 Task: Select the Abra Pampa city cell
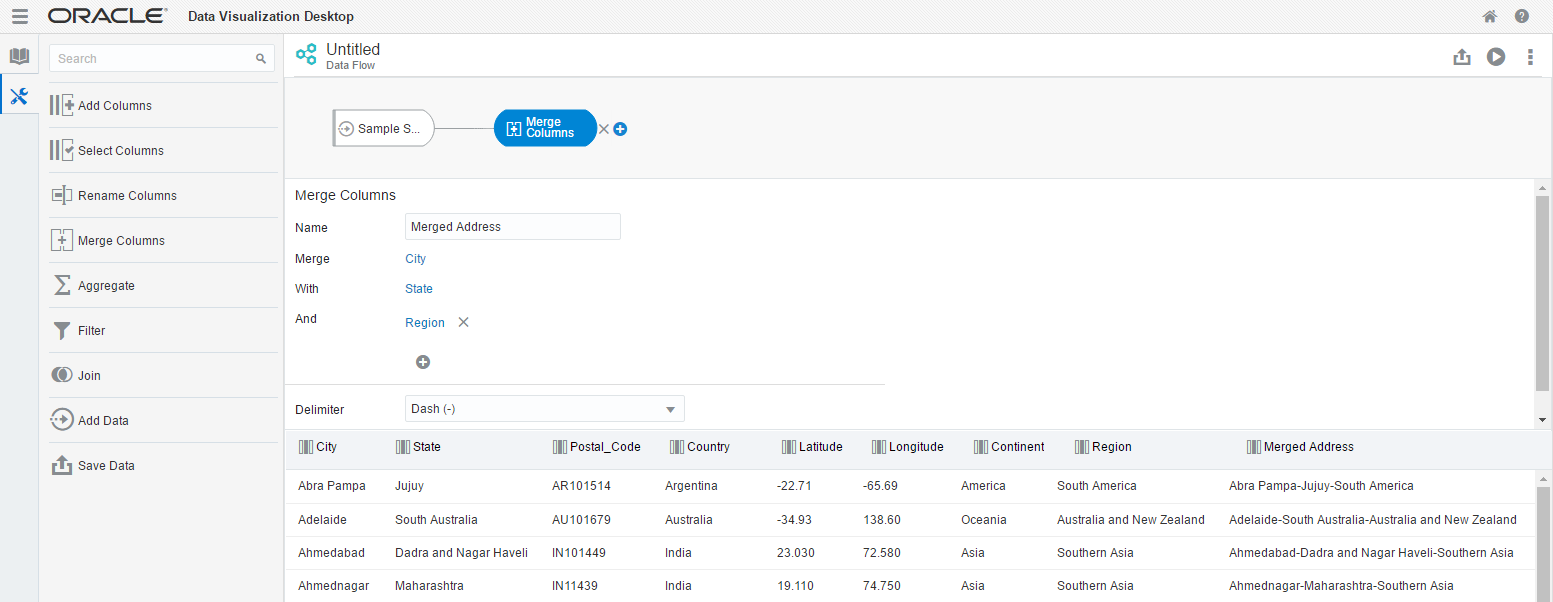pyautogui.click(x=332, y=486)
